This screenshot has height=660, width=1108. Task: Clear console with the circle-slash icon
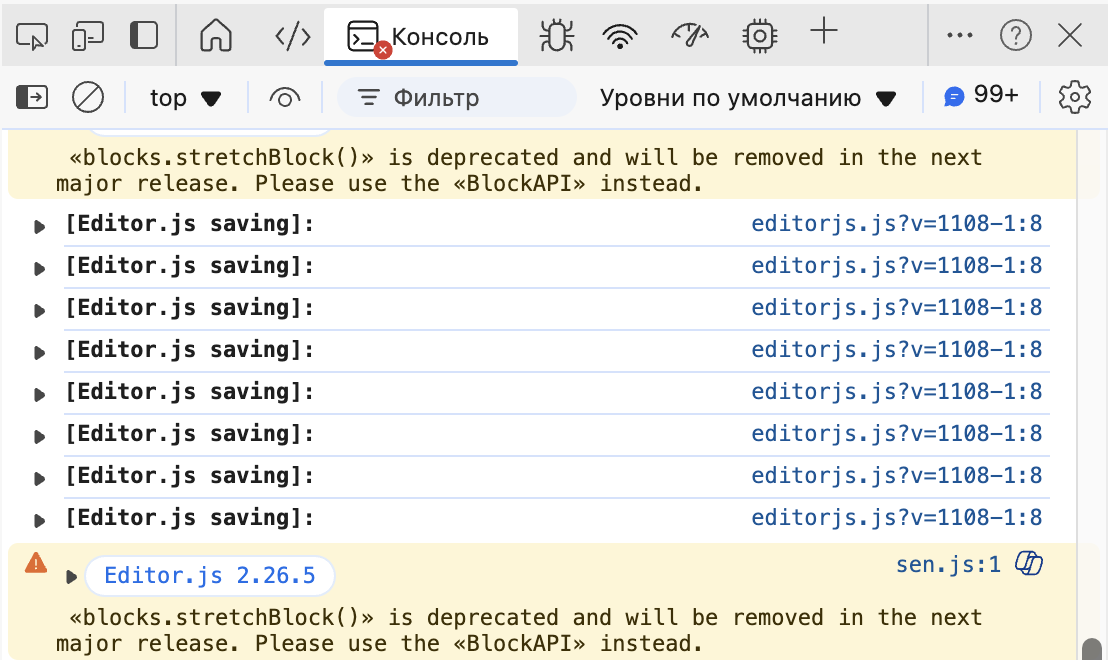[88, 97]
